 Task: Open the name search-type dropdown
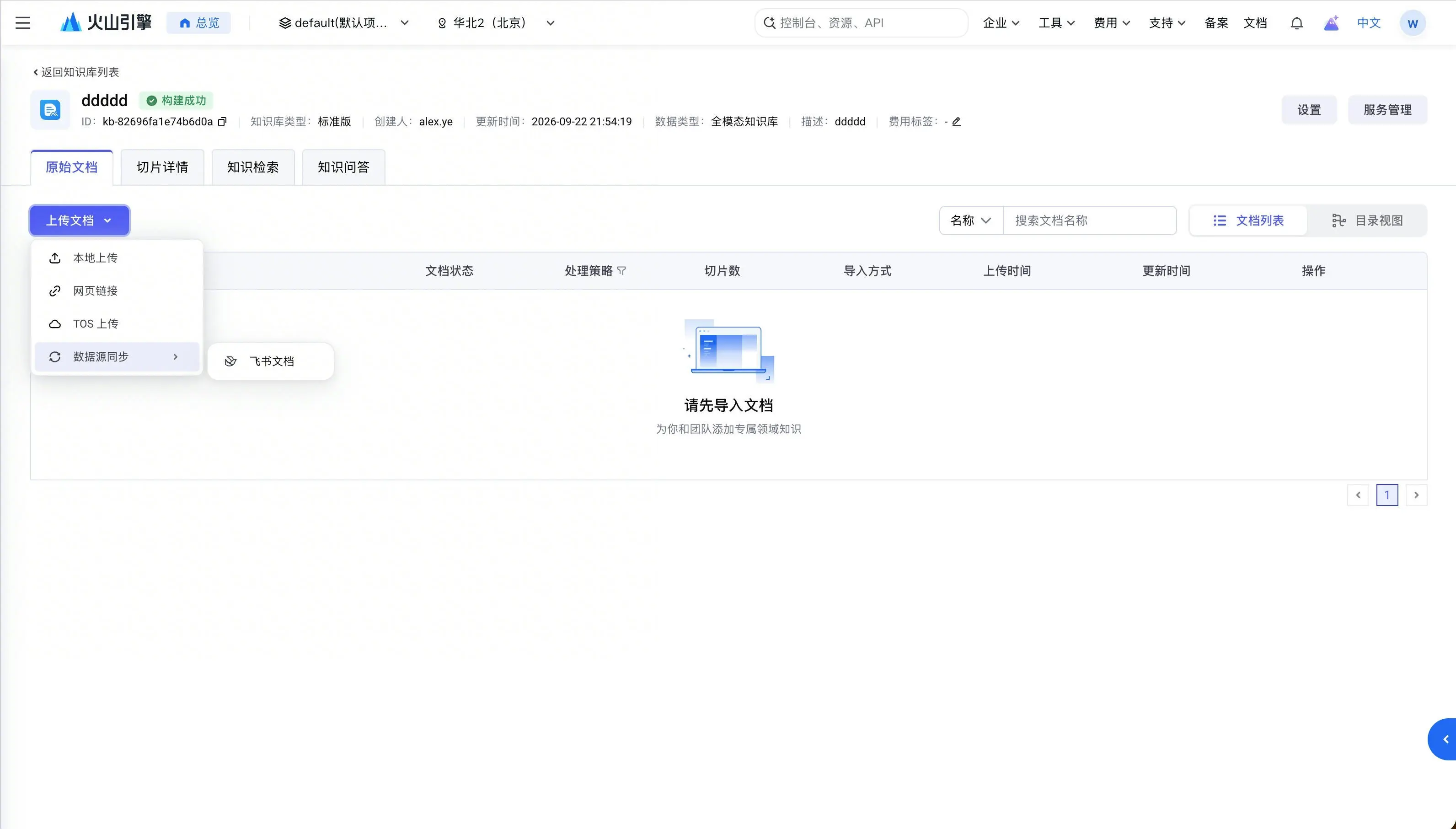[x=971, y=221]
